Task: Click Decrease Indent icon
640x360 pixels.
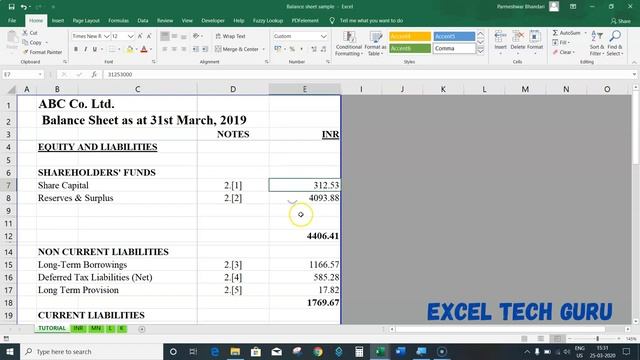Action: click(x=196, y=49)
